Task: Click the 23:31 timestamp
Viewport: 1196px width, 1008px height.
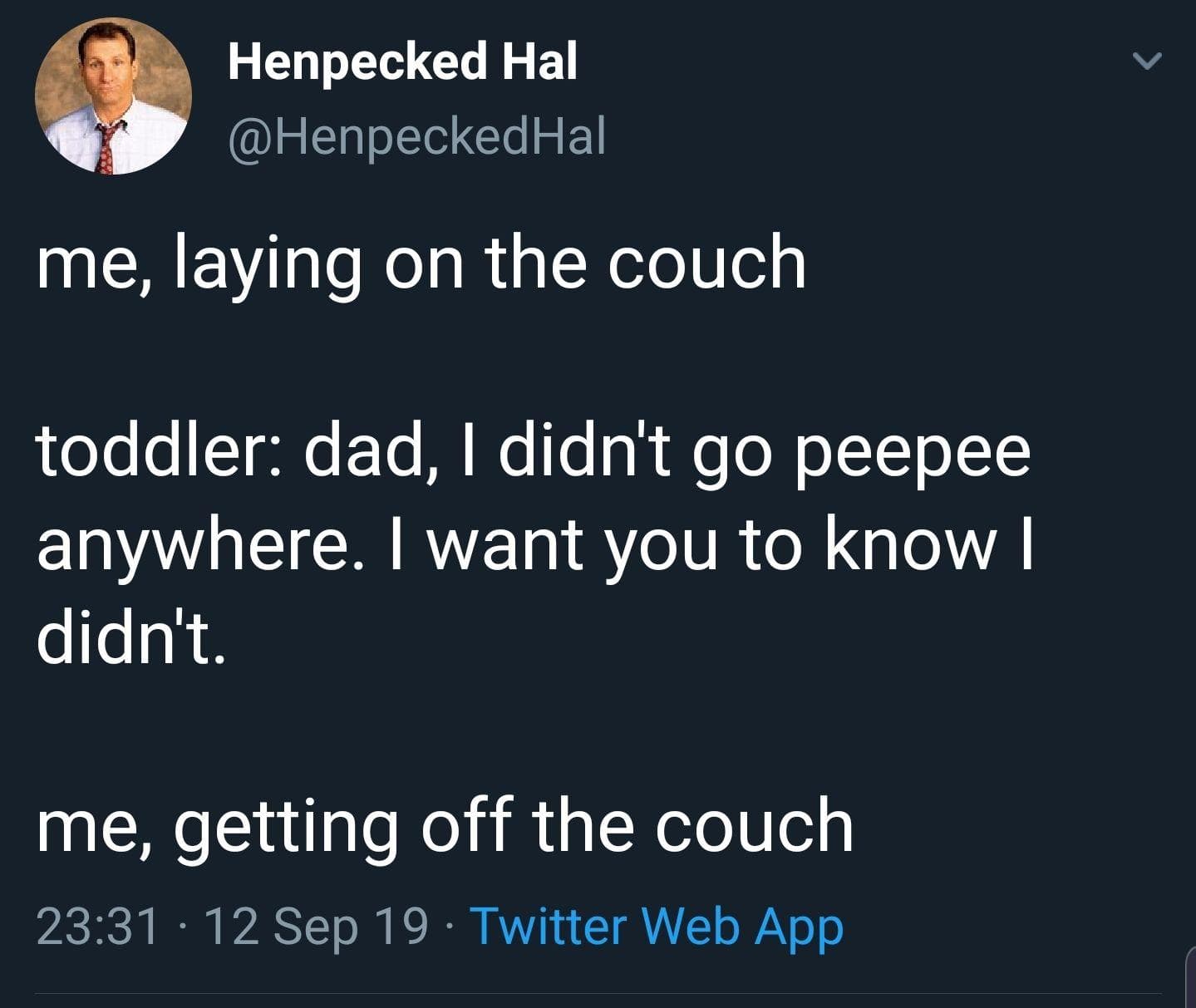Action: (97, 926)
